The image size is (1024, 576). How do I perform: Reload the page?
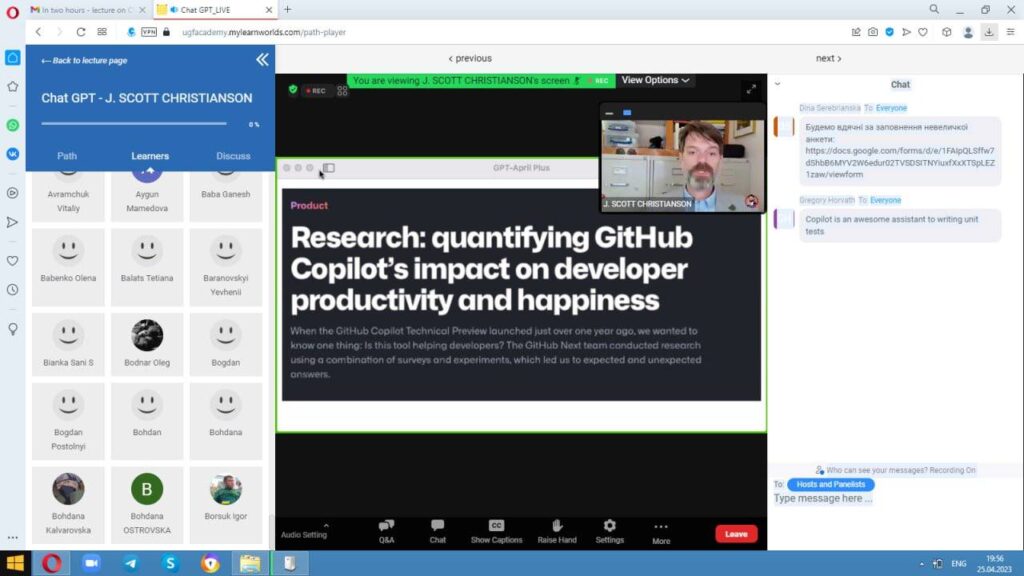[80, 32]
